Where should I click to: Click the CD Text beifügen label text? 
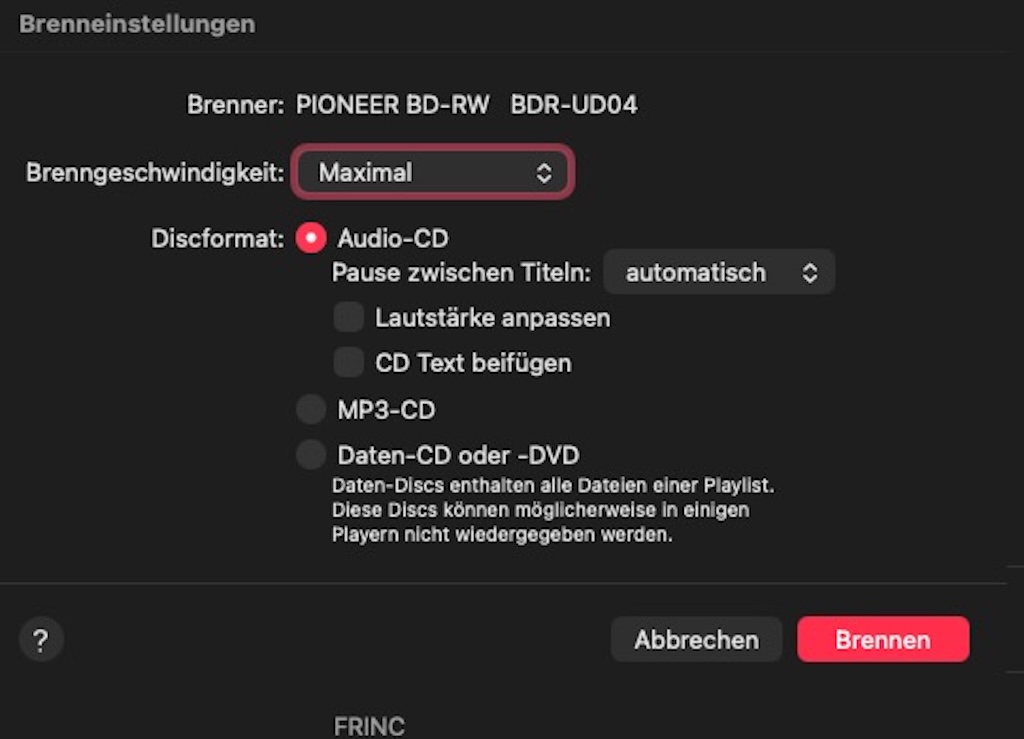pos(473,363)
